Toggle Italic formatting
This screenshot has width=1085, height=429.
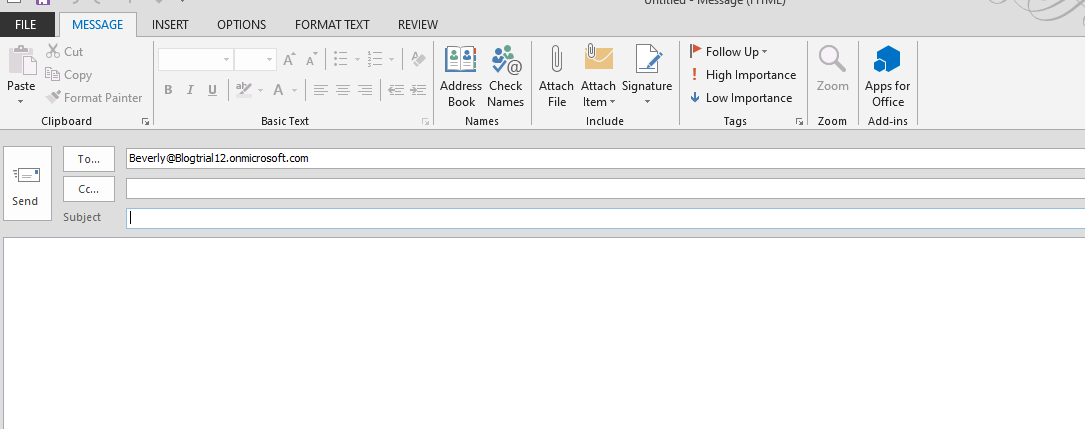[190, 90]
